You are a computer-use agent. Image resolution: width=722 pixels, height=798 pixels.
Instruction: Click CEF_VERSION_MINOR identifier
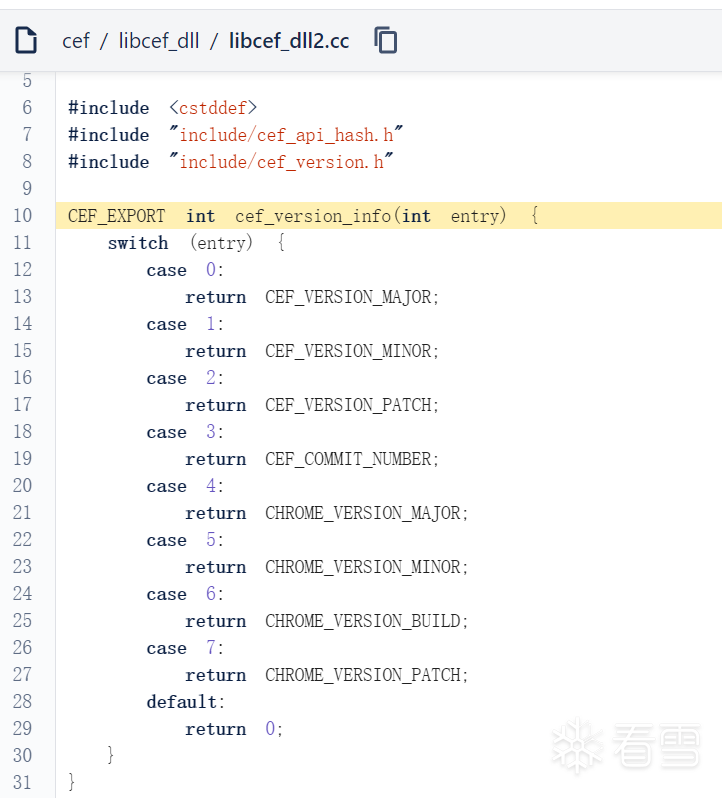pyautogui.click(x=349, y=351)
